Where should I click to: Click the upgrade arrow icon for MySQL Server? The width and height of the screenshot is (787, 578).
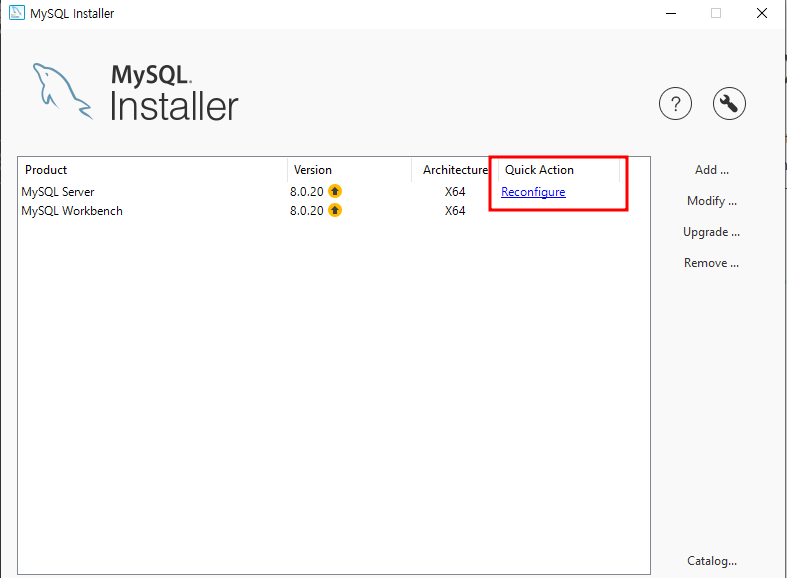tap(335, 191)
